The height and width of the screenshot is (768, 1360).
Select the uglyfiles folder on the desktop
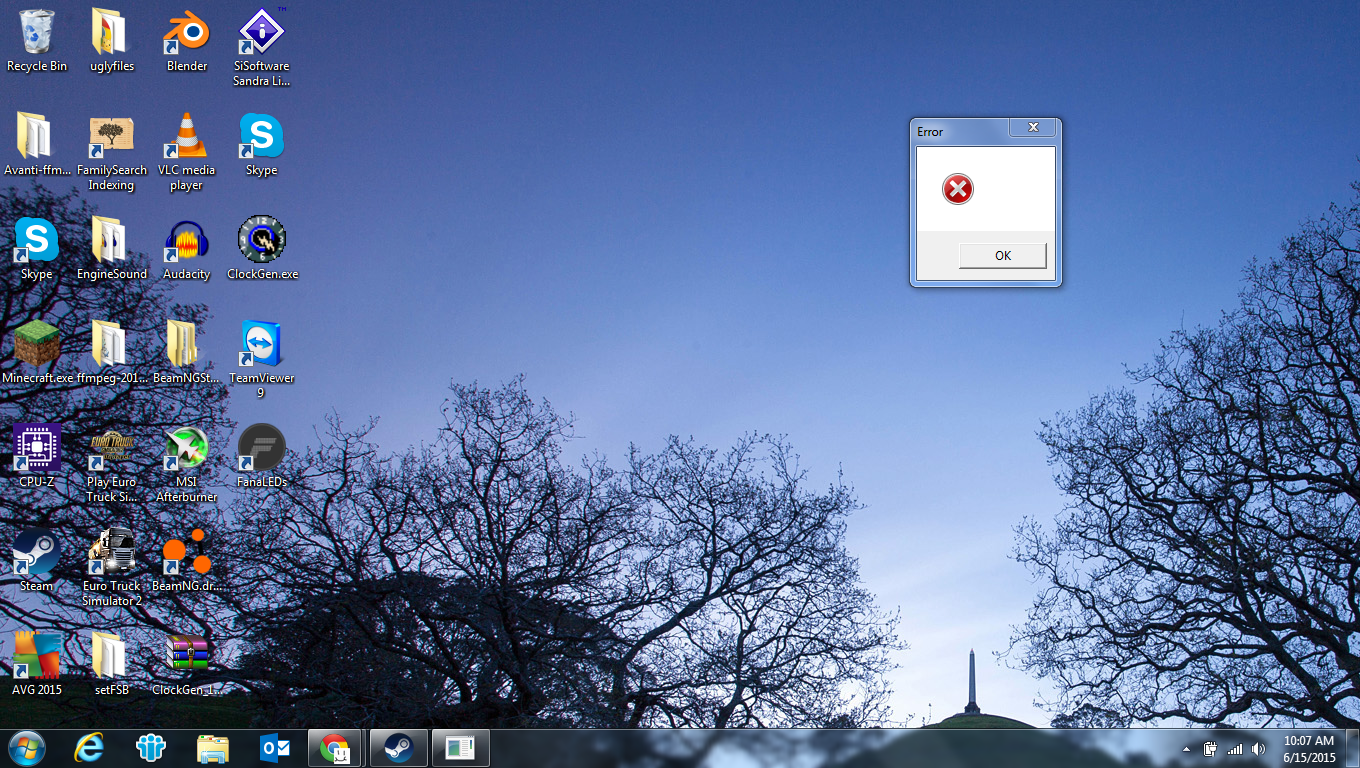pos(111,41)
